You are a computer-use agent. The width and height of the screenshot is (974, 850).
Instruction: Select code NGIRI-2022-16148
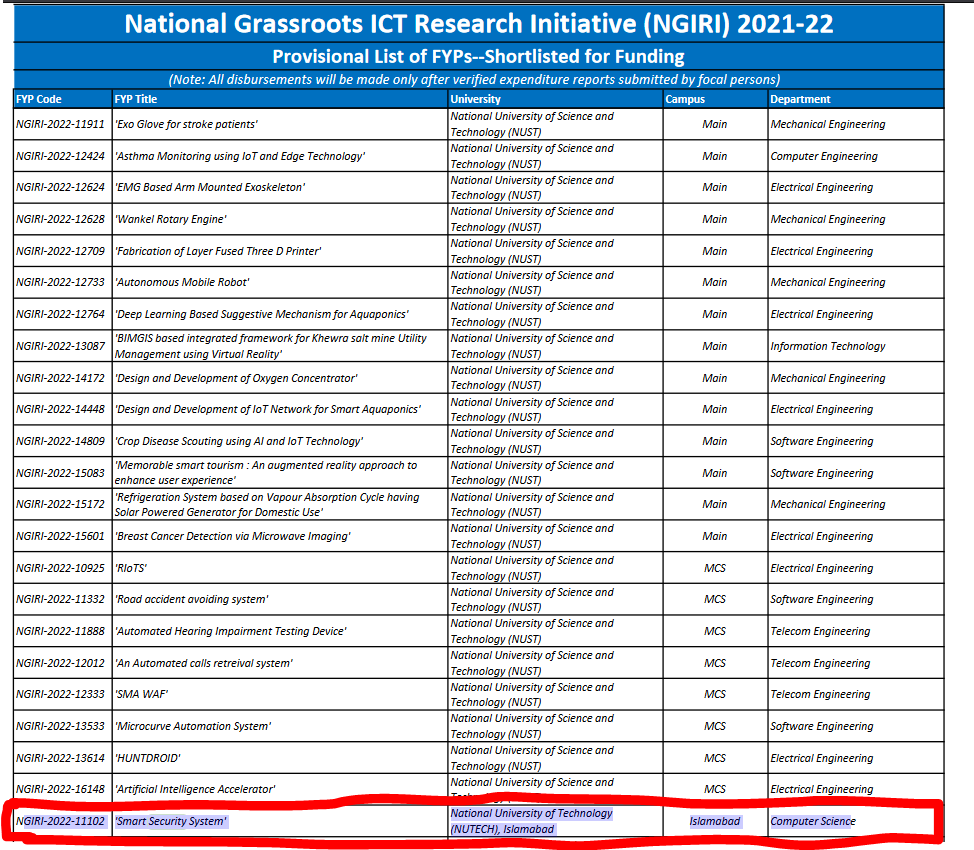60,790
